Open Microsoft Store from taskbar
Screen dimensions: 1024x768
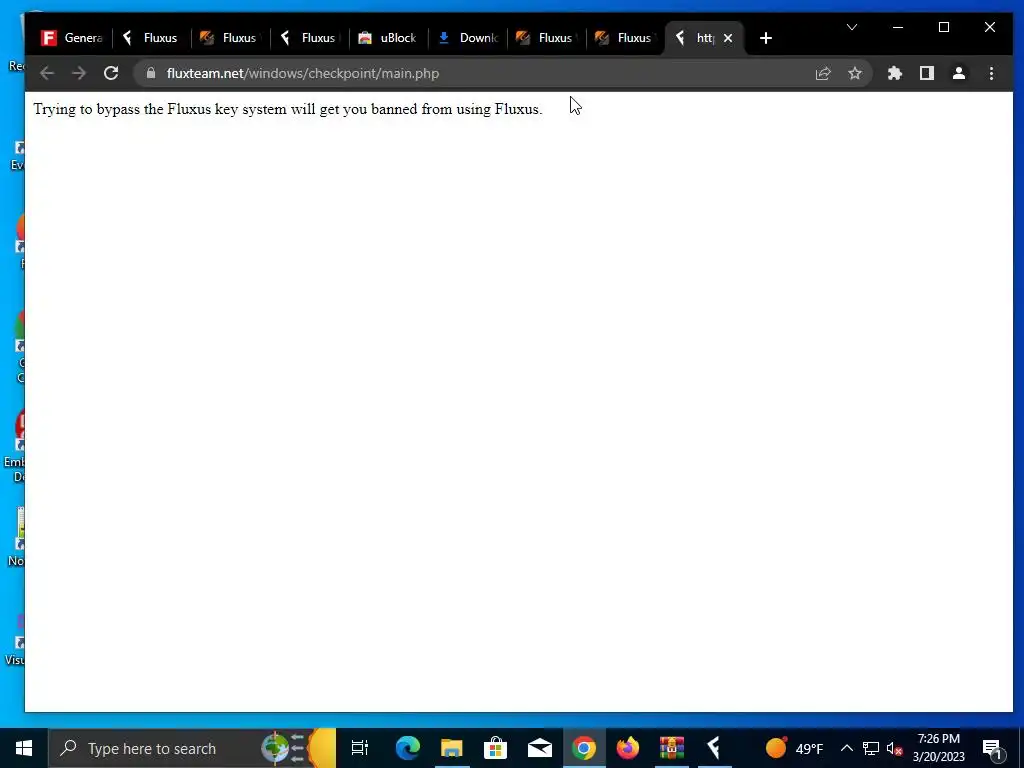[x=495, y=748]
